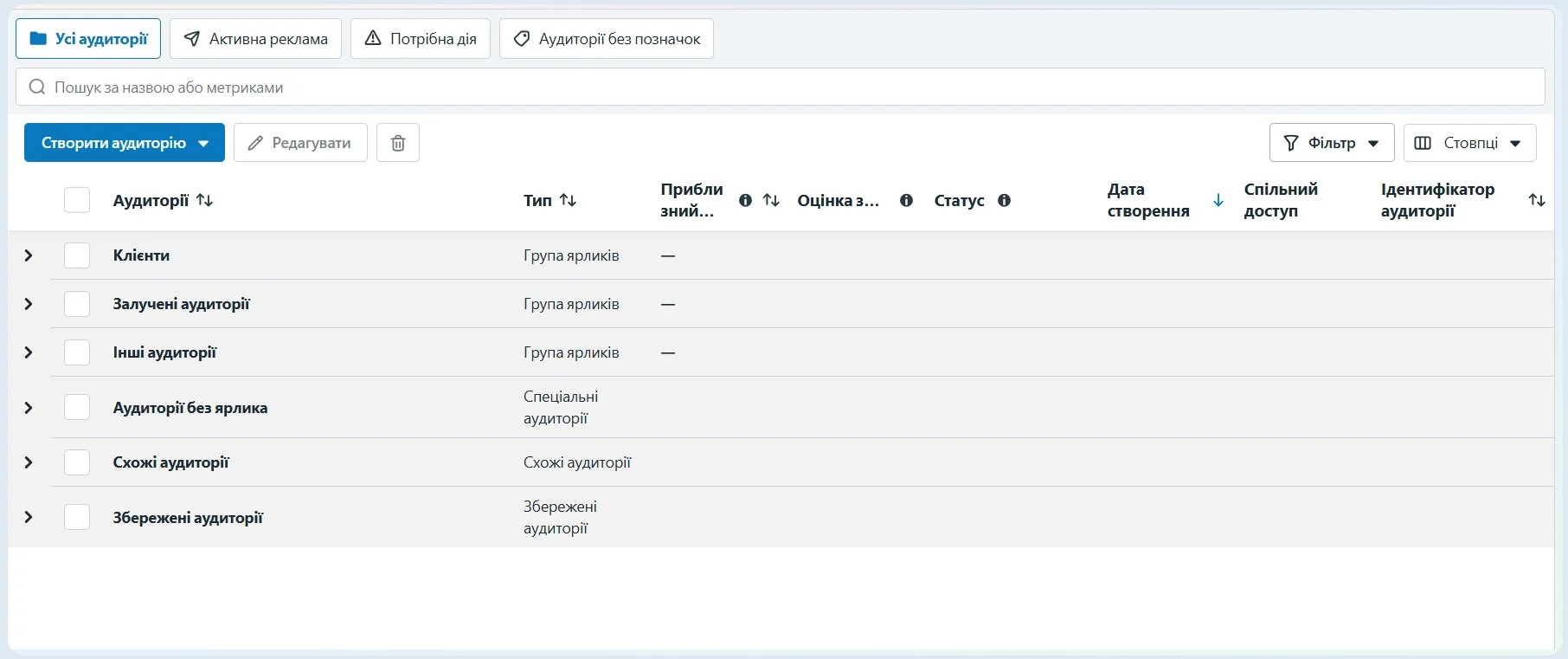
Task: Click the Редагувати button
Action: [300, 143]
